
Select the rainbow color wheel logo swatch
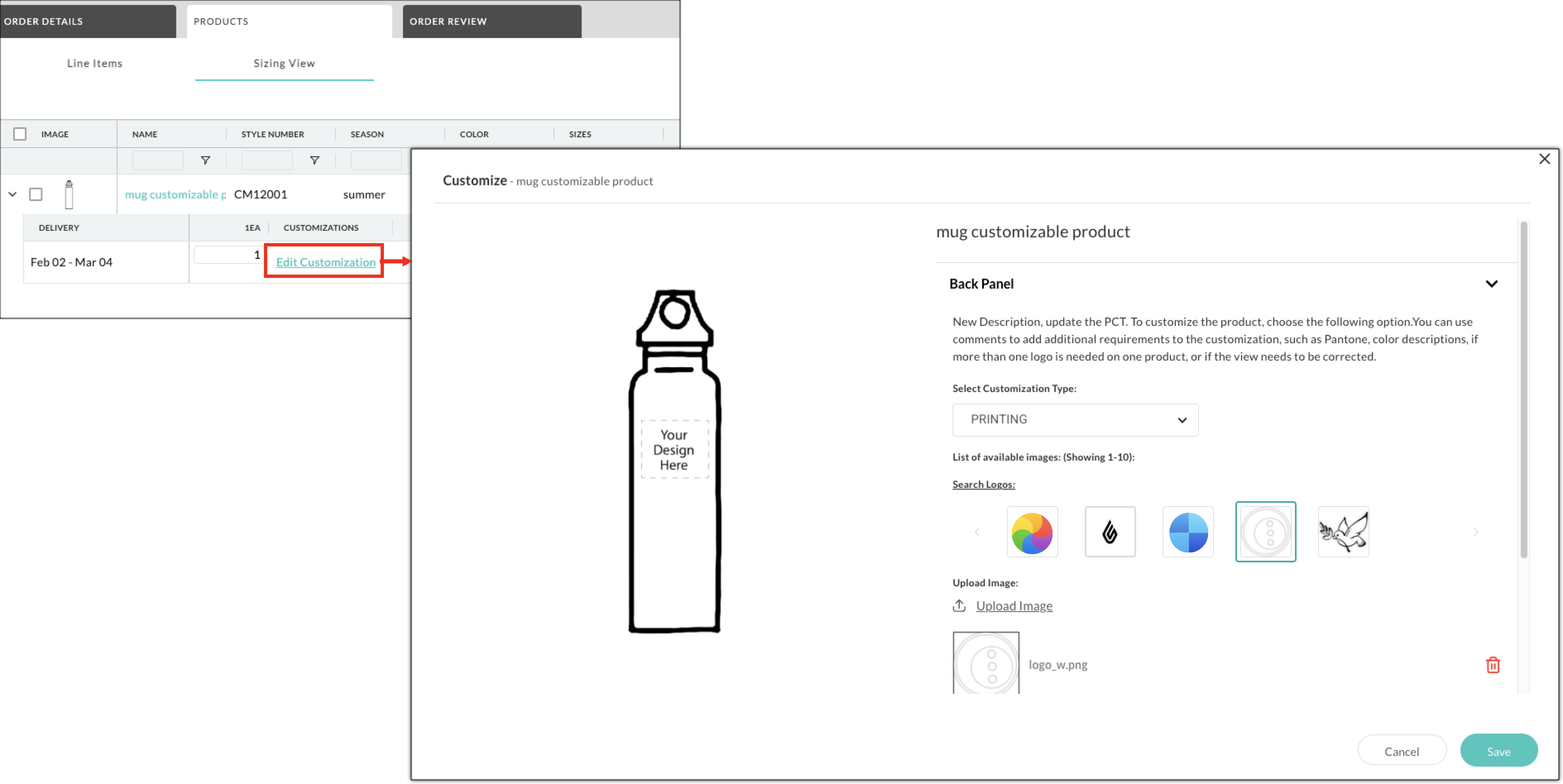click(x=1032, y=532)
